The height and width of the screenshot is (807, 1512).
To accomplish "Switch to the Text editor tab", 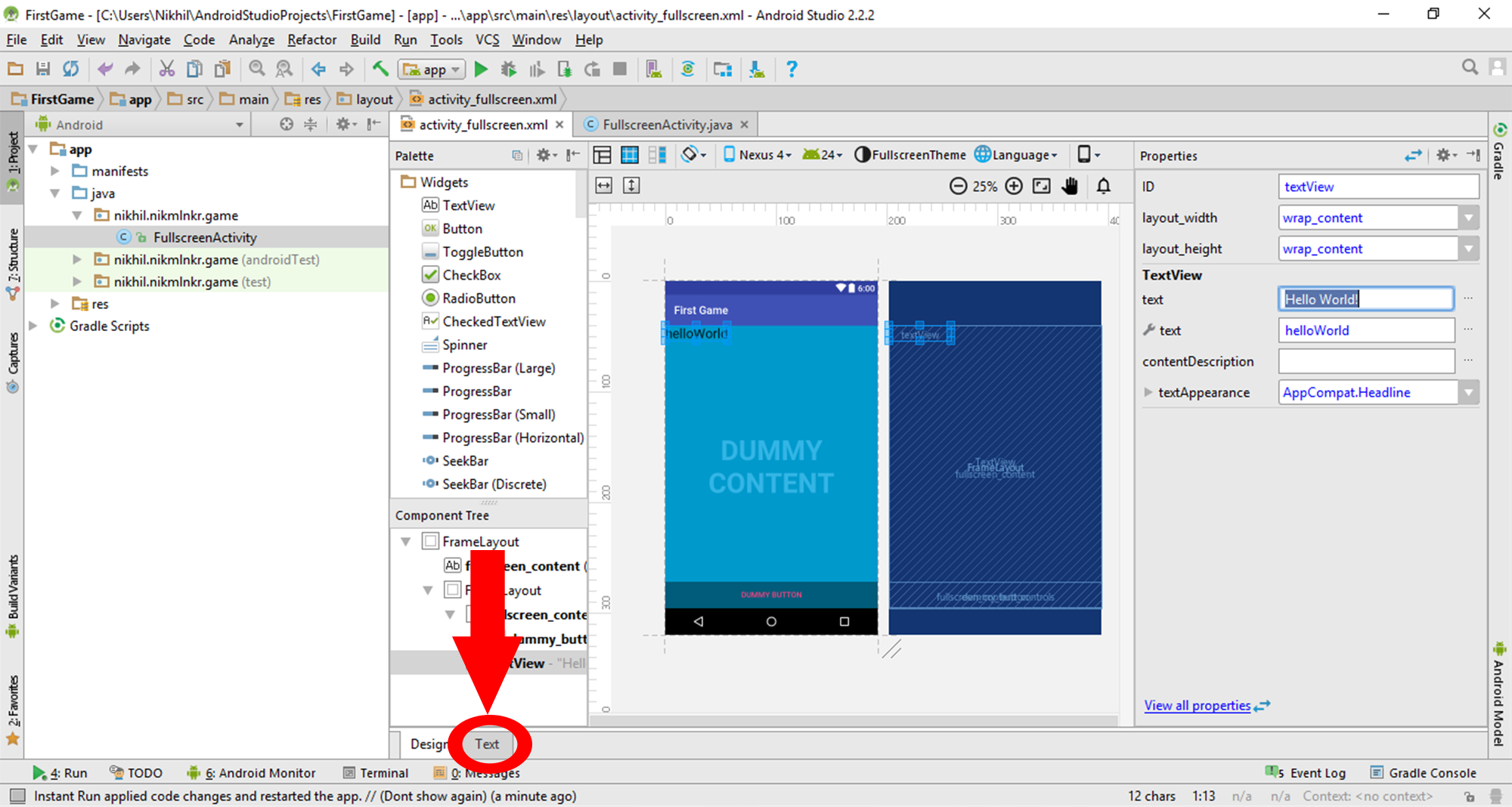I will click(x=487, y=744).
